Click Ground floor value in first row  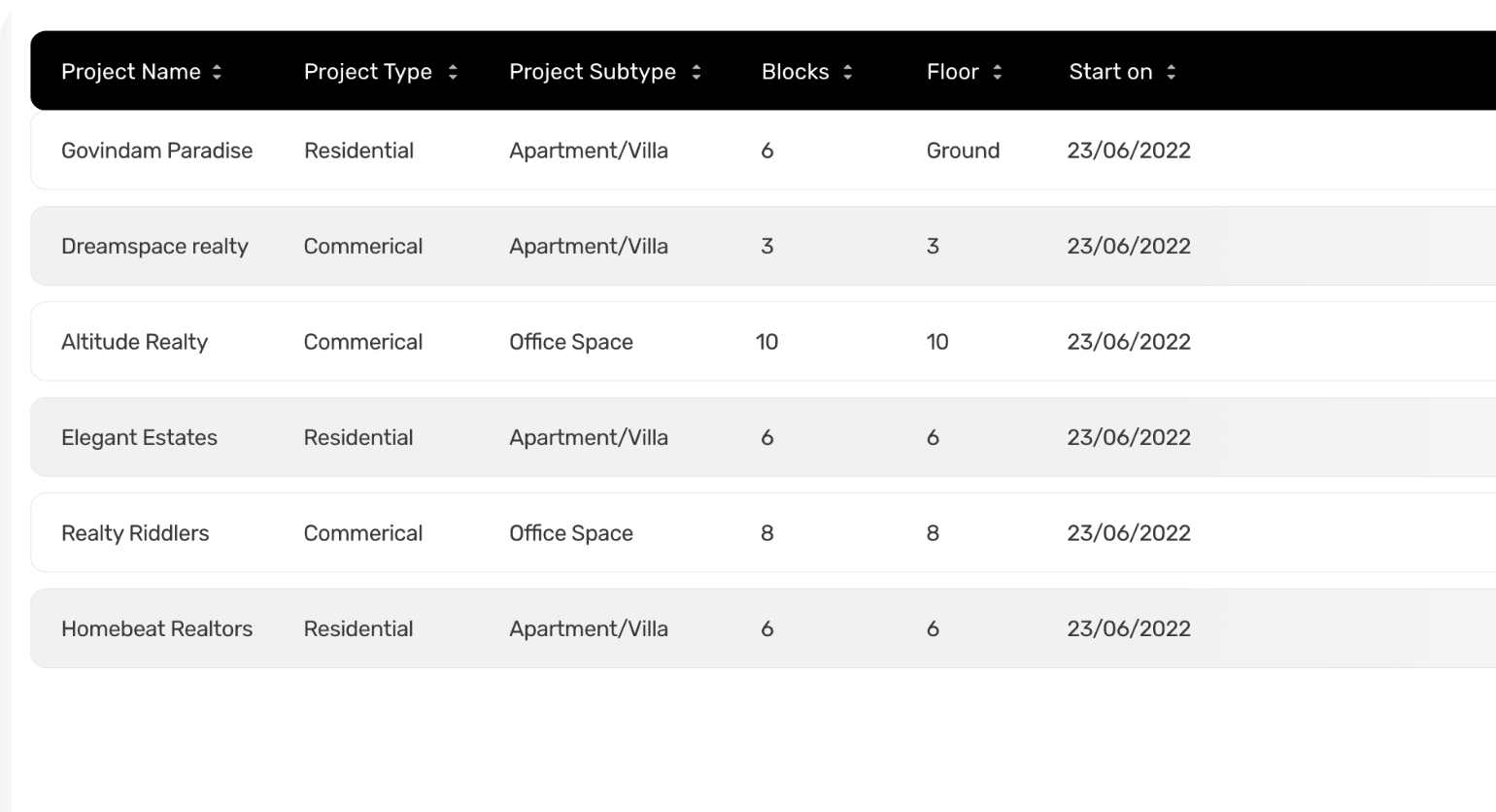pyautogui.click(x=963, y=151)
